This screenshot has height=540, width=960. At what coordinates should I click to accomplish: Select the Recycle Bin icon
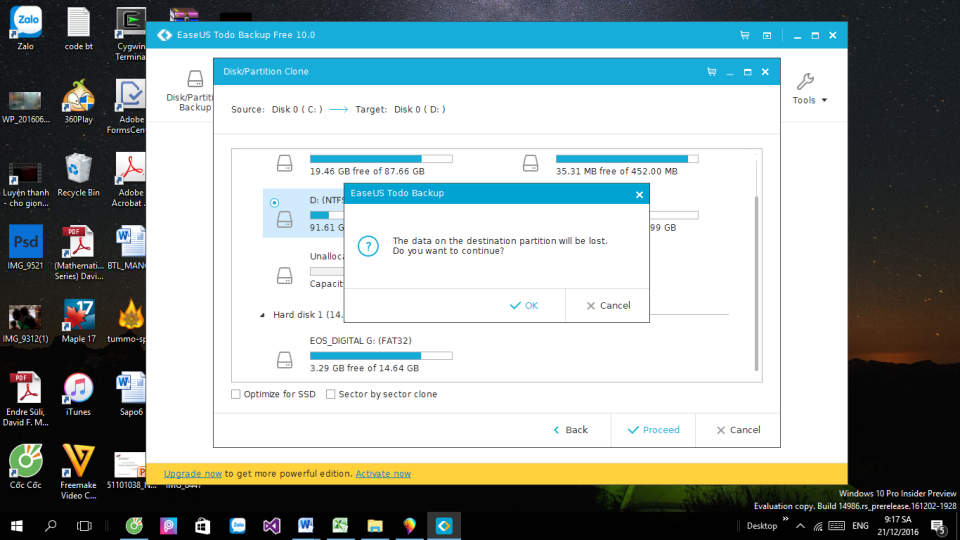[x=78, y=175]
